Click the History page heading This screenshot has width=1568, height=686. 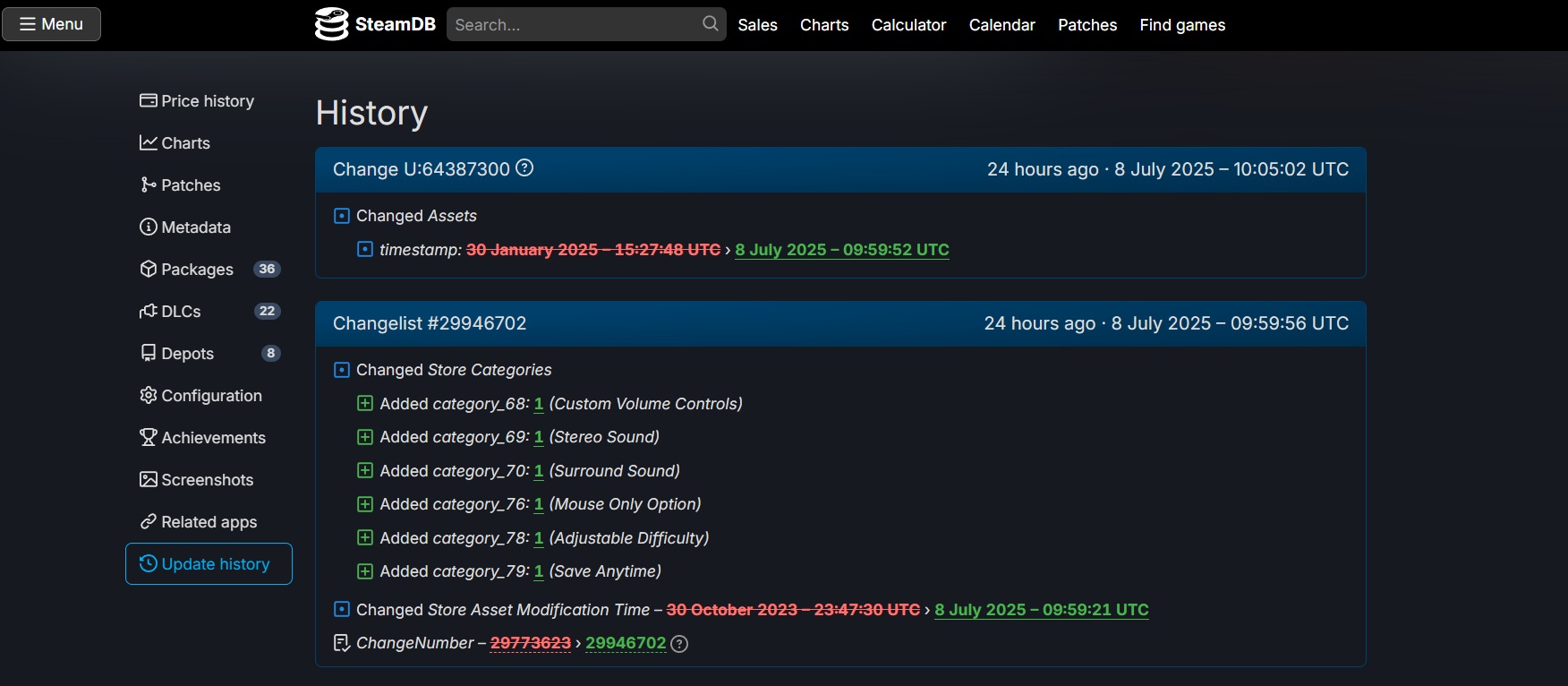coord(371,113)
